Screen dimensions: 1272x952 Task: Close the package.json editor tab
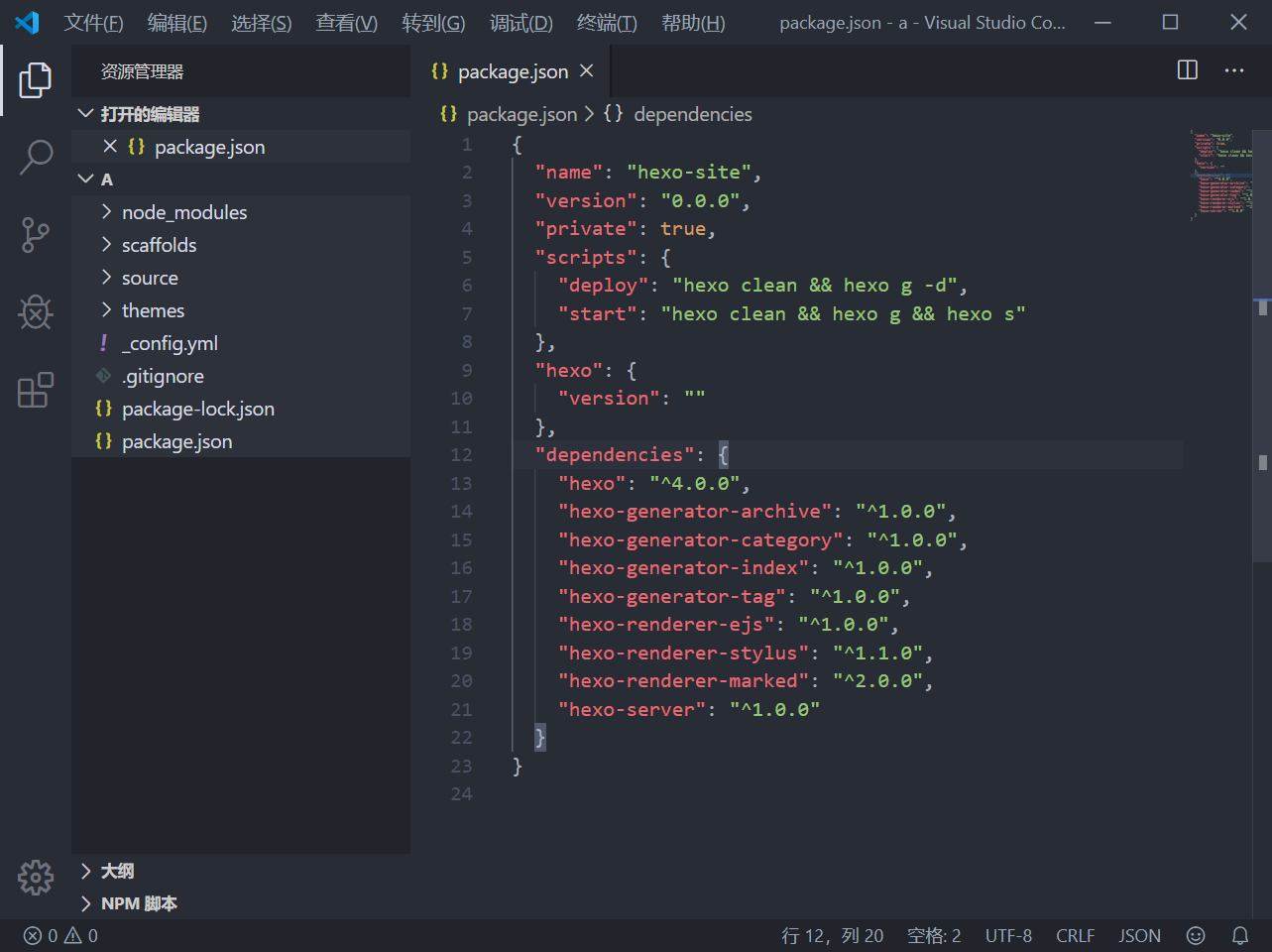(x=587, y=70)
